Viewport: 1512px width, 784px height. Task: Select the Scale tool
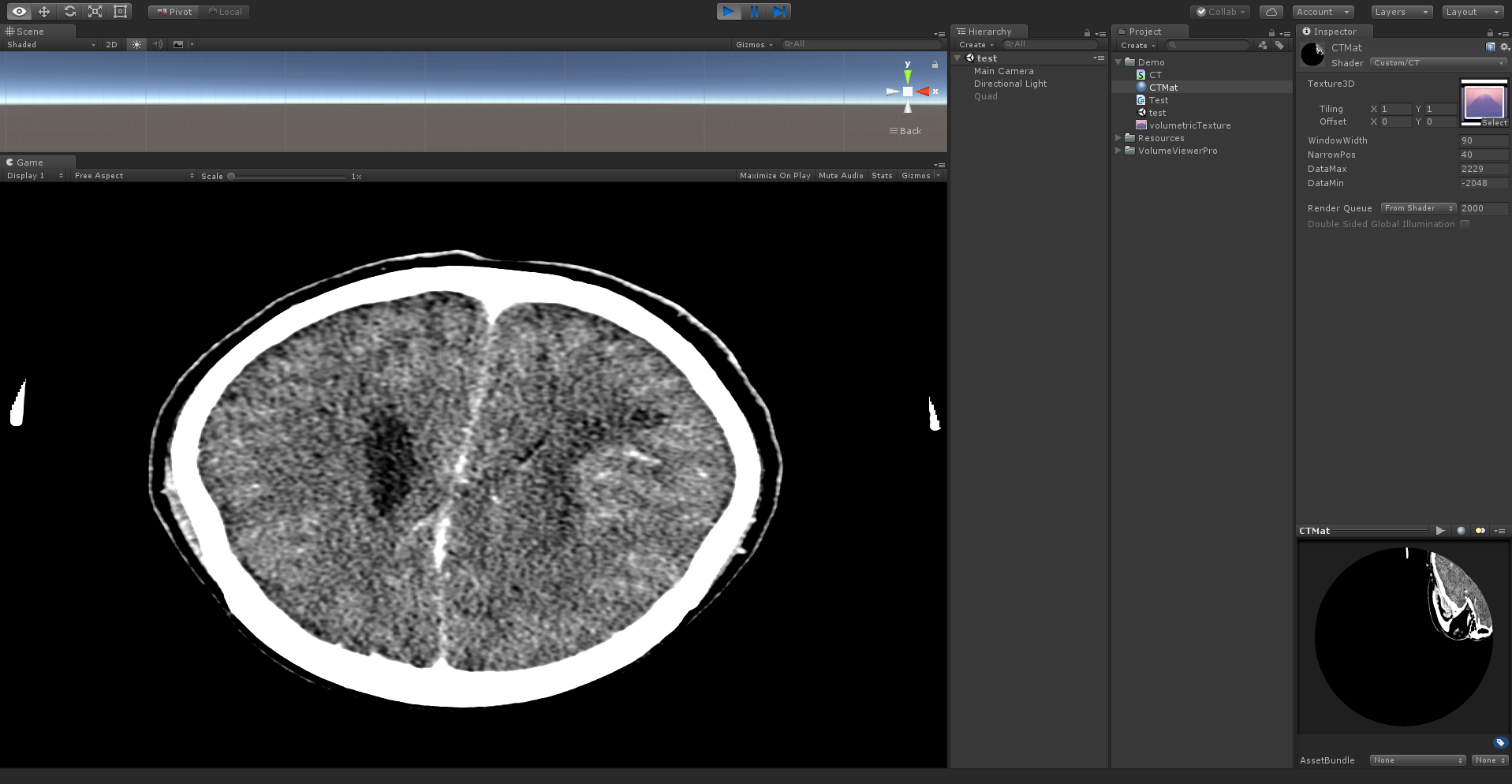pos(95,12)
